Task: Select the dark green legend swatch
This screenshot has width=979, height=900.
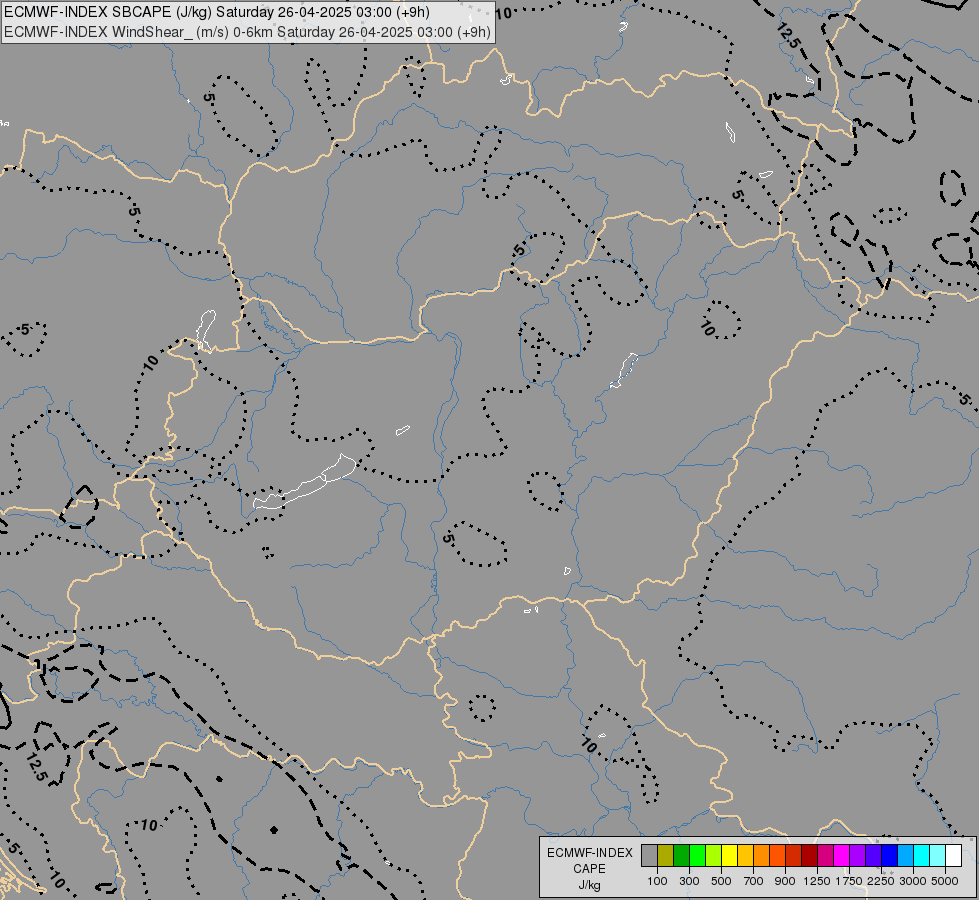Action: tap(681, 855)
